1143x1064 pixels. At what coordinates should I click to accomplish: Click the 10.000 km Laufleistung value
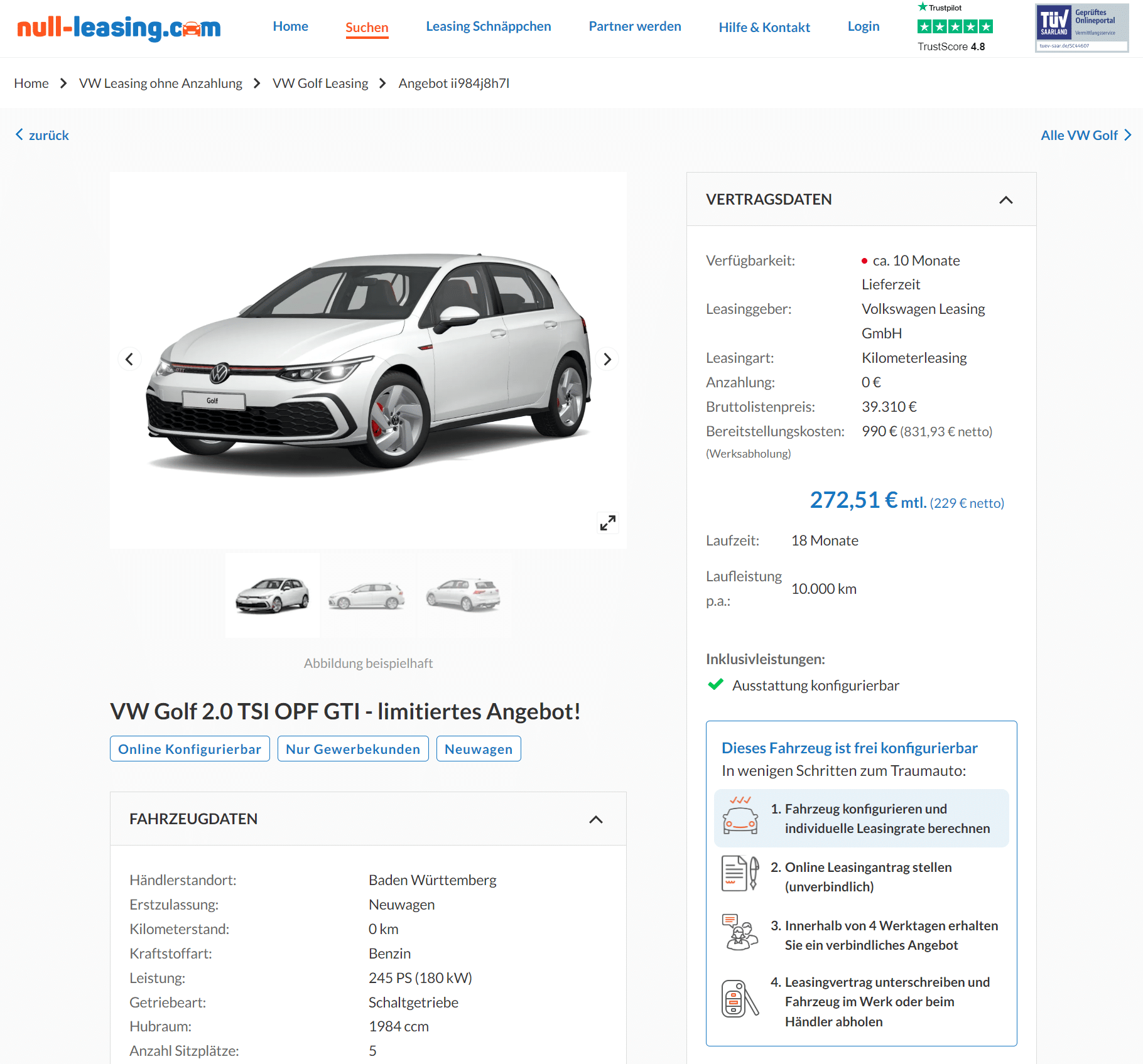(823, 589)
